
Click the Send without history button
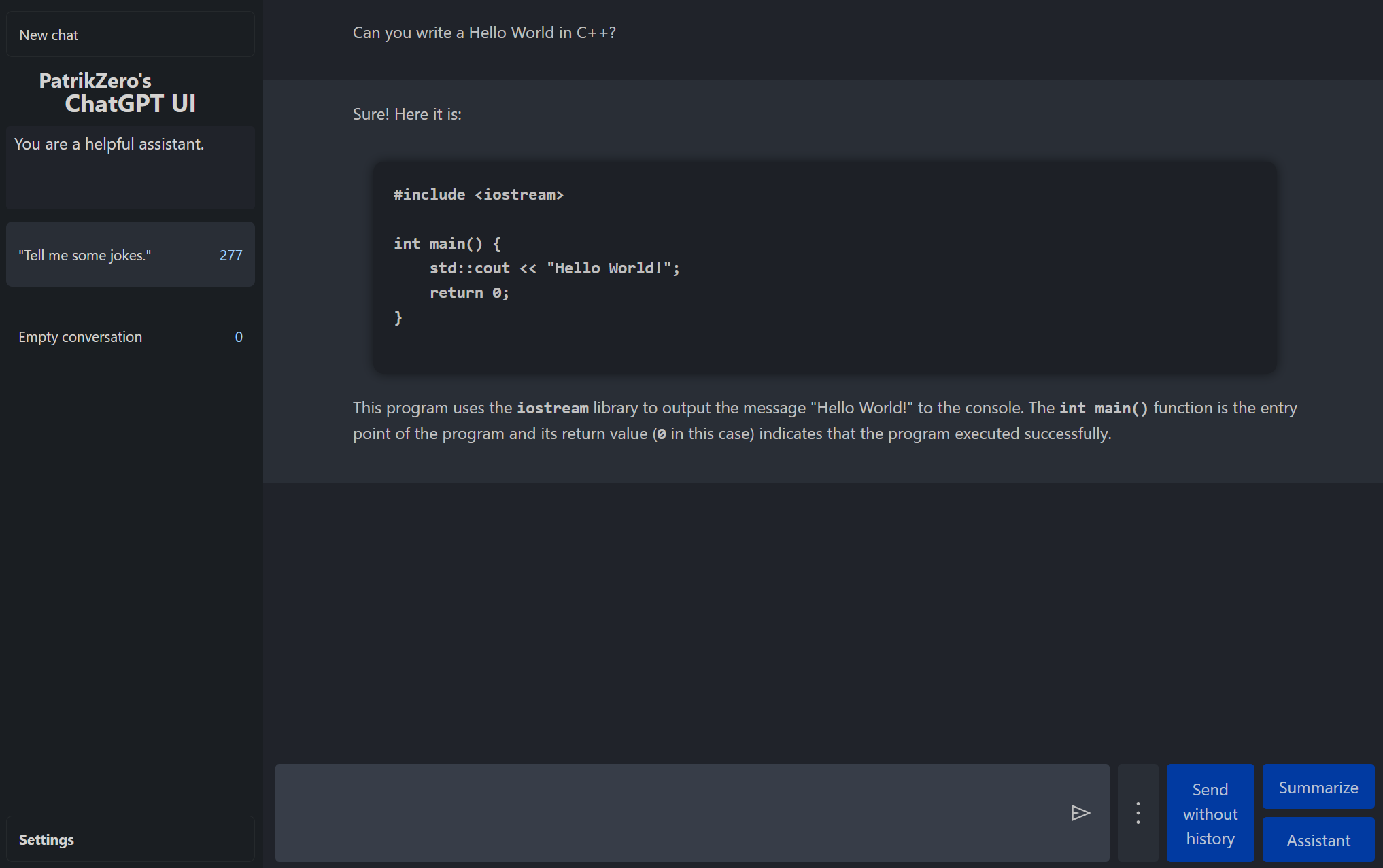coord(1210,813)
